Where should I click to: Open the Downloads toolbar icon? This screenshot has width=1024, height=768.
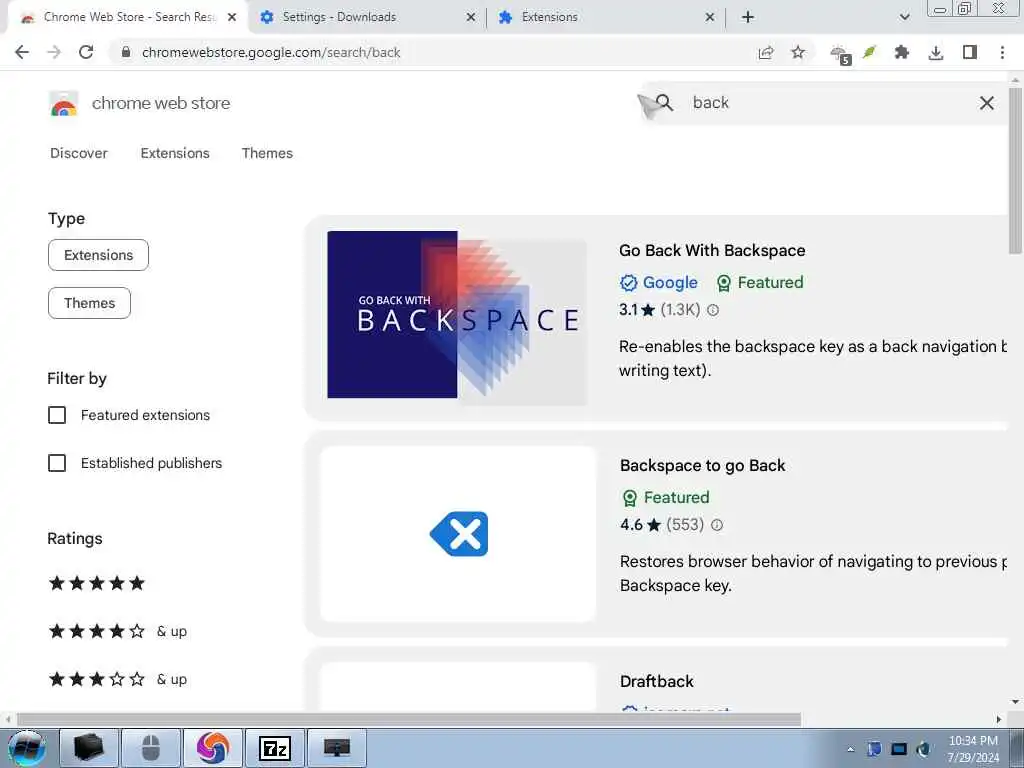pos(936,52)
